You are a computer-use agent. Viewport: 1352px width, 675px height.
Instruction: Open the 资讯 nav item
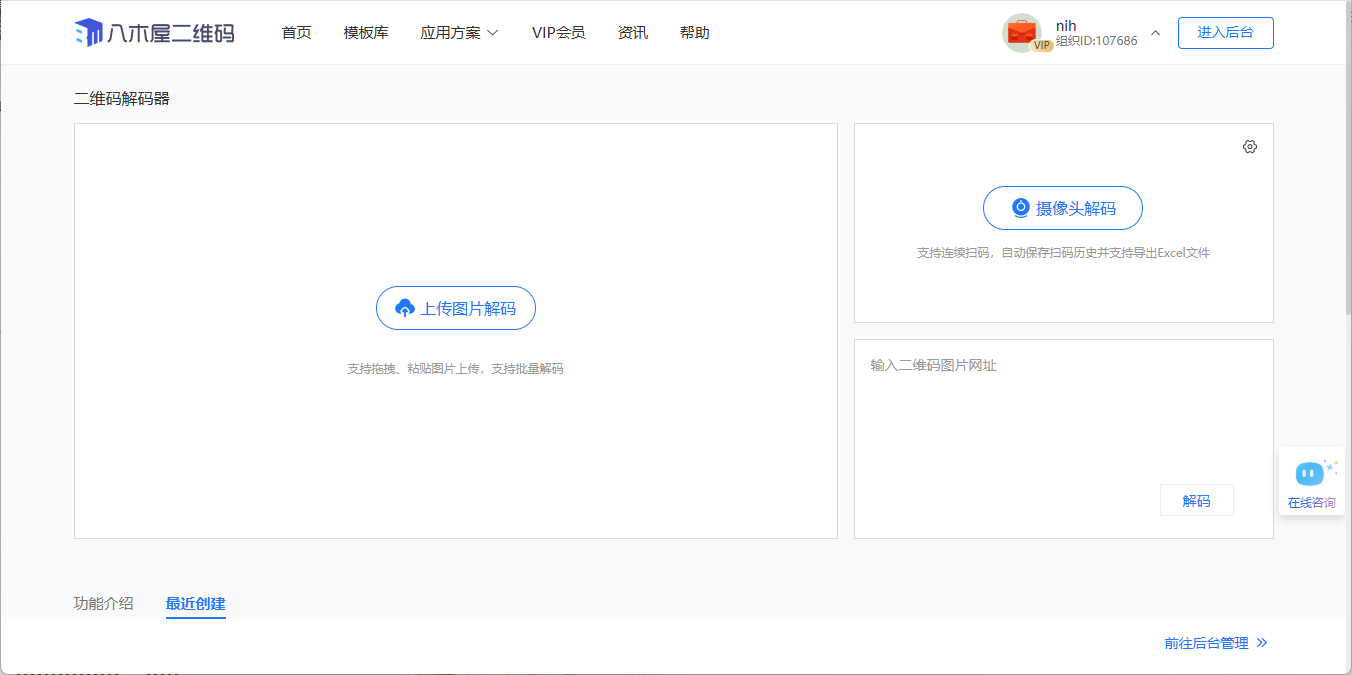[633, 33]
